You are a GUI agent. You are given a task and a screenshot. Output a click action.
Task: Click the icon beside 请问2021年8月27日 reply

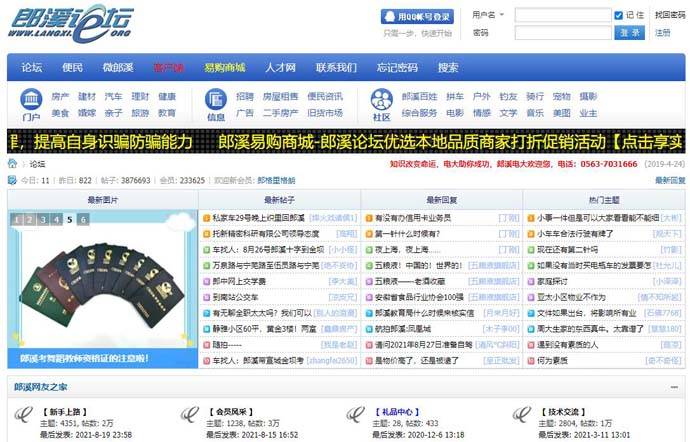[x=369, y=345]
